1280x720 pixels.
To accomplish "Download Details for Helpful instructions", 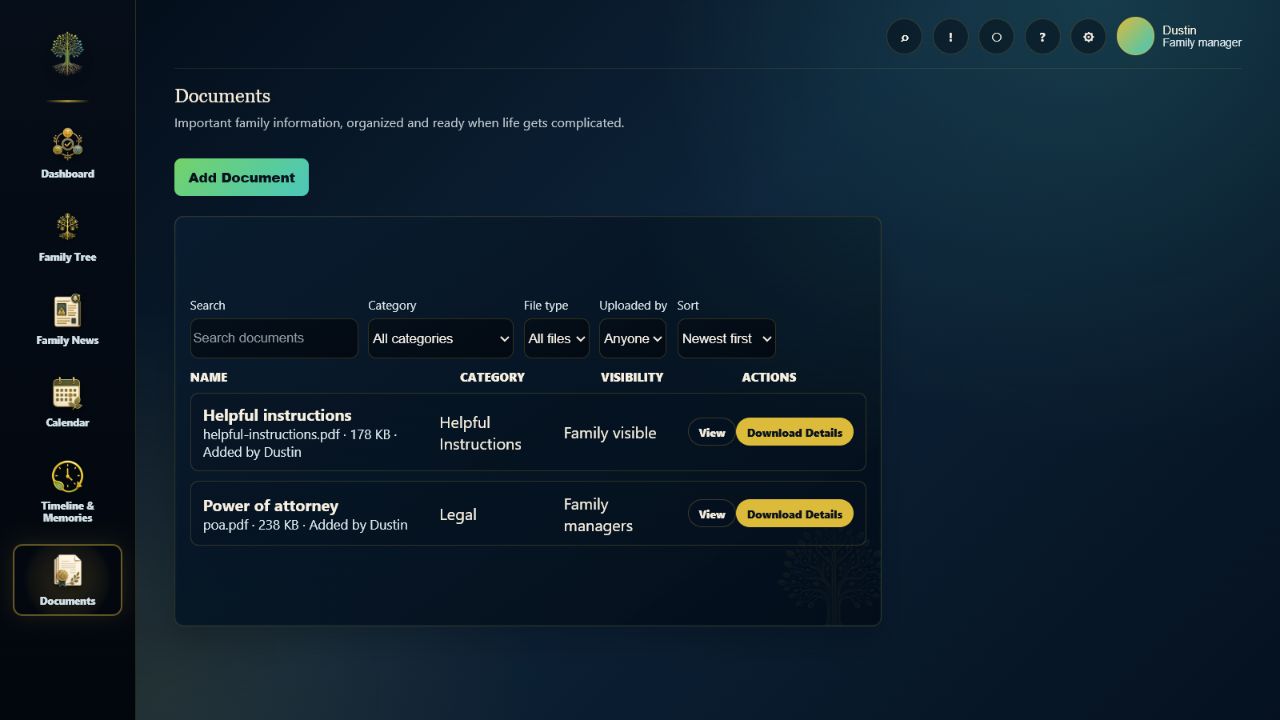I will tap(794, 432).
